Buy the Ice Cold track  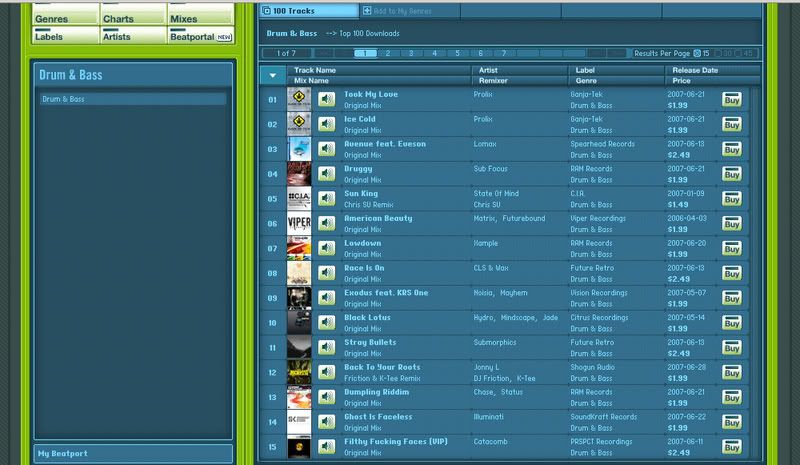pos(731,124)
